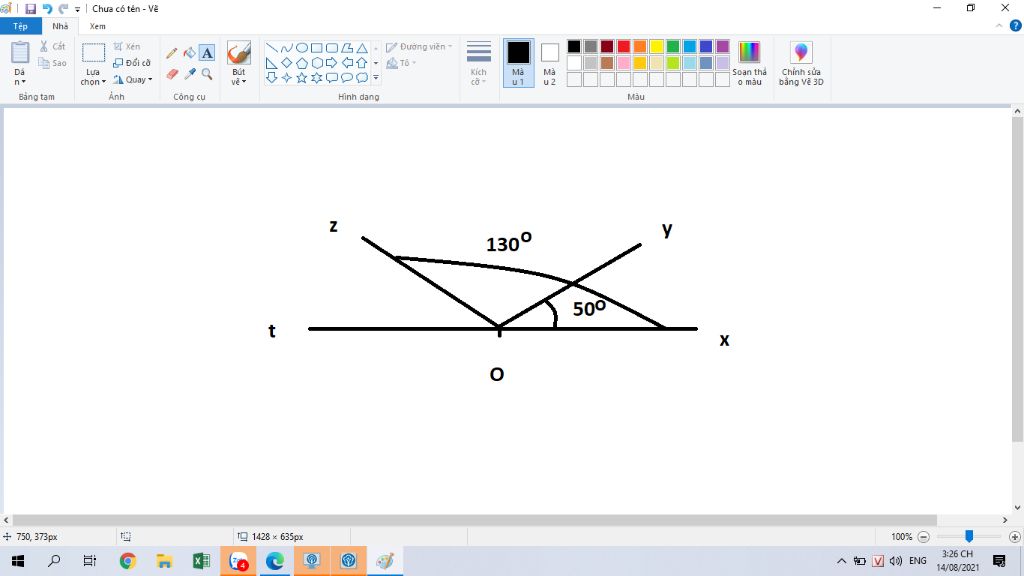Choose the Six-point star shape
The image size is (1024, 576).
point(317,78)
